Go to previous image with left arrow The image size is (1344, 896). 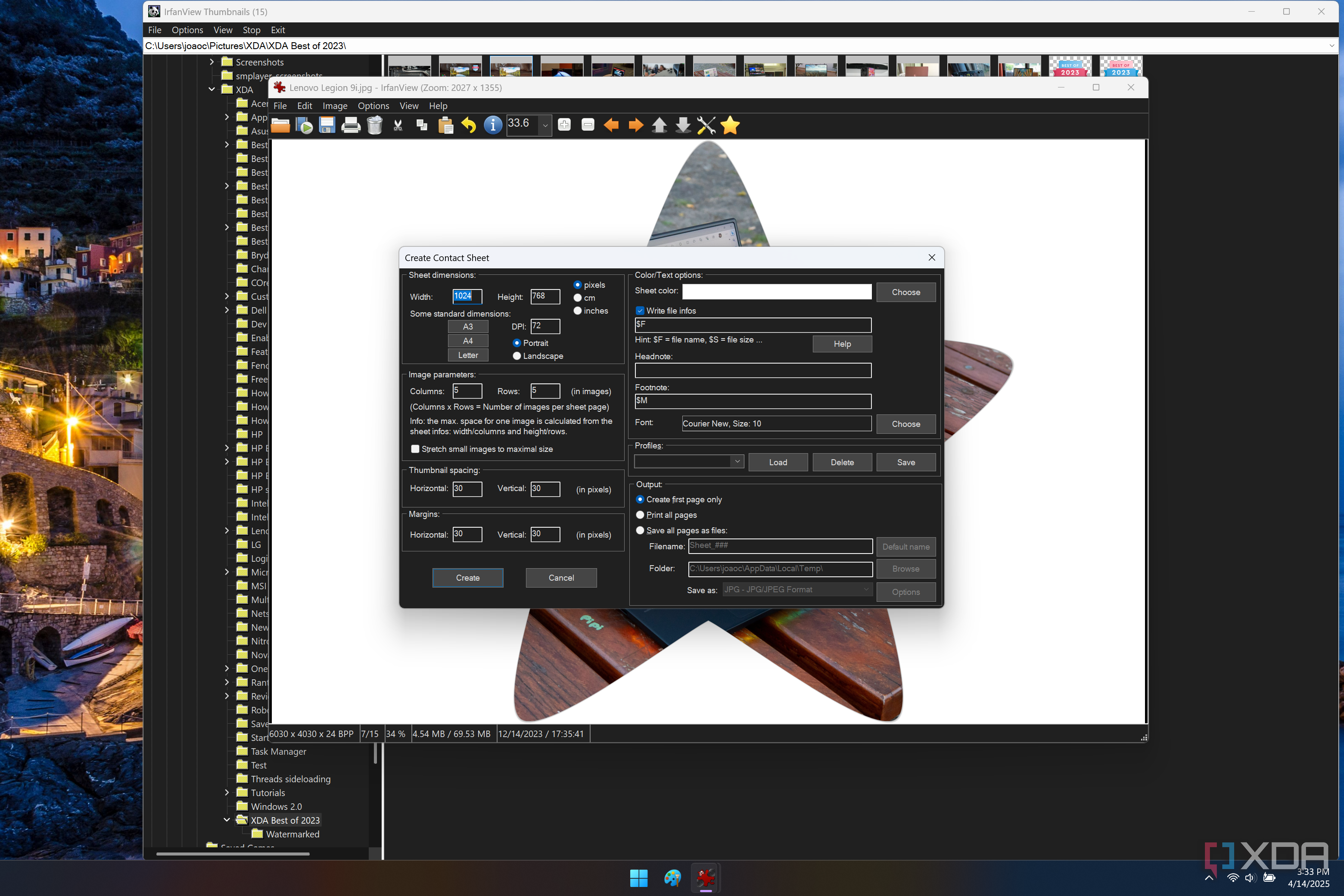click(611, 125)
